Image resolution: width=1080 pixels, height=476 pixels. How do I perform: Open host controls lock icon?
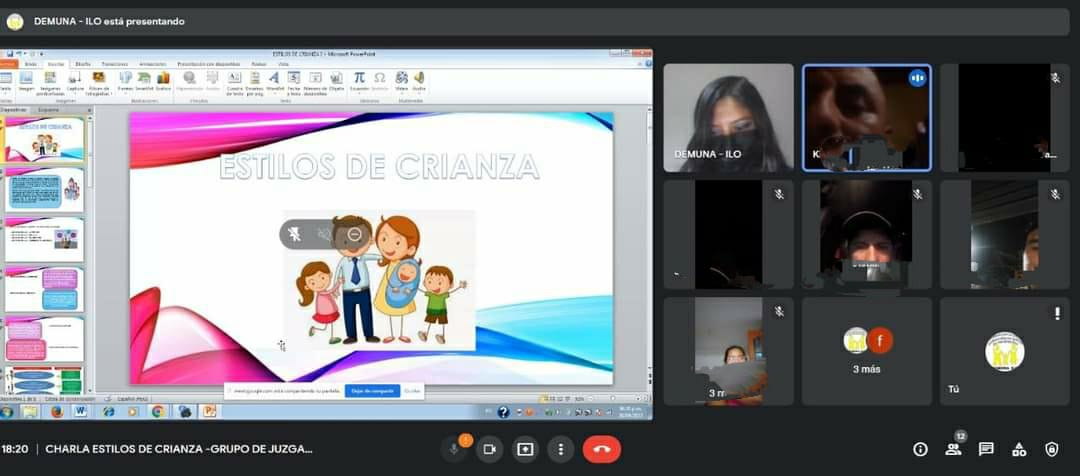pos(1052,450)
